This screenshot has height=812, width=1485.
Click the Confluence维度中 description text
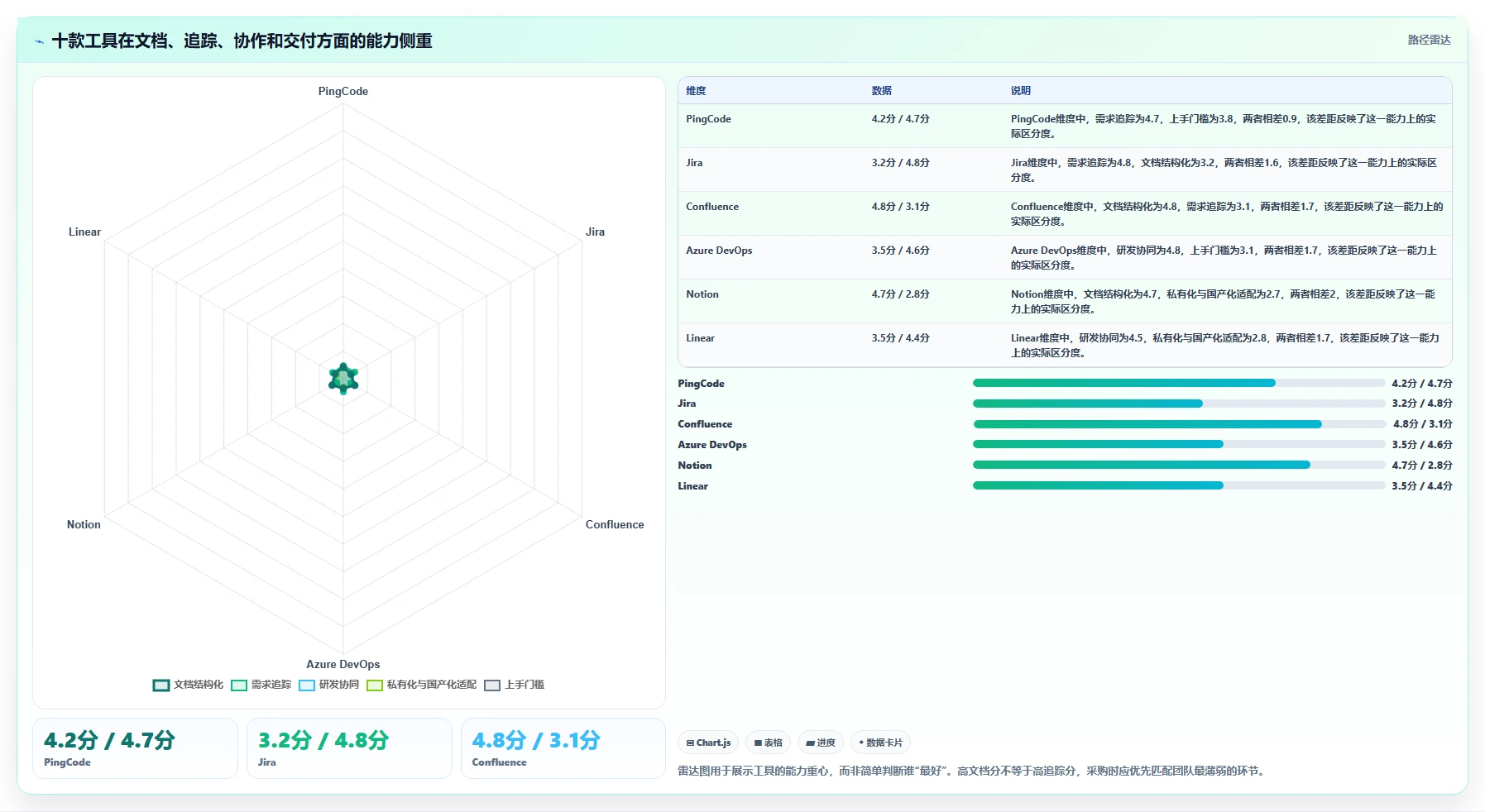[1226, 214]
